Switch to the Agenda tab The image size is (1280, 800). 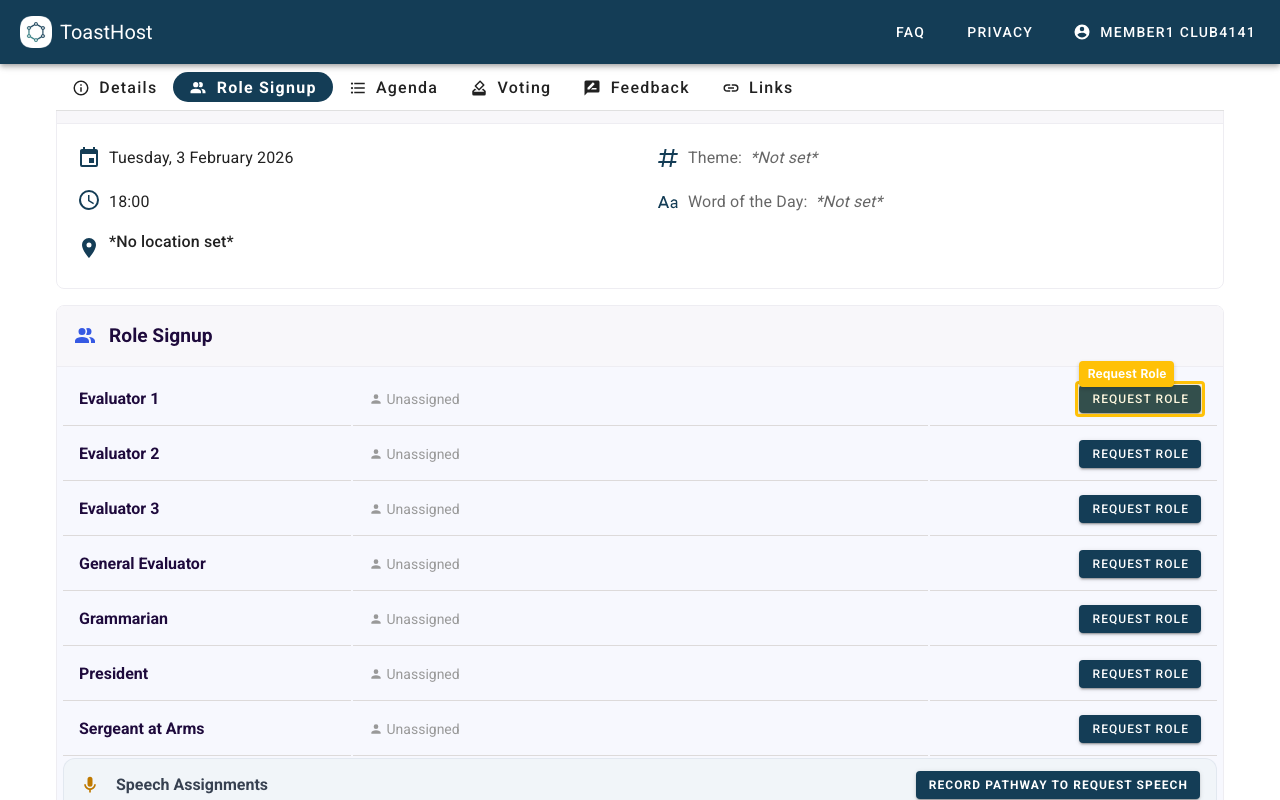coord(394,88)
